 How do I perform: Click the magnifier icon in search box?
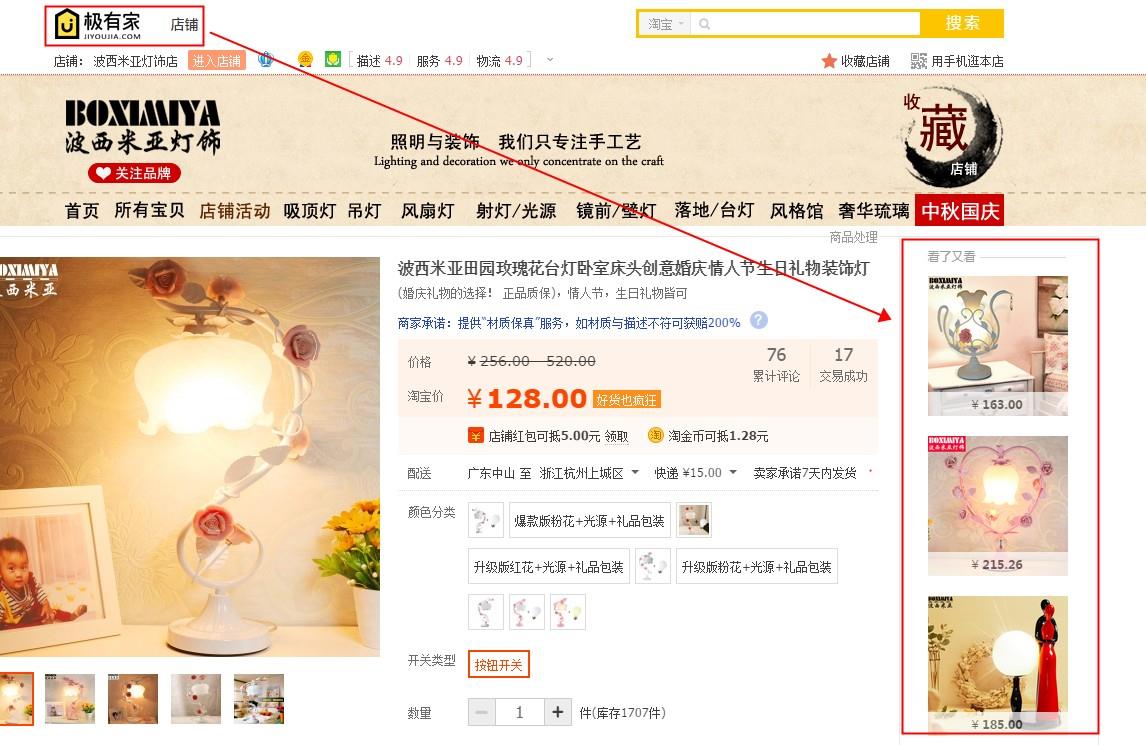coord(705,24)
